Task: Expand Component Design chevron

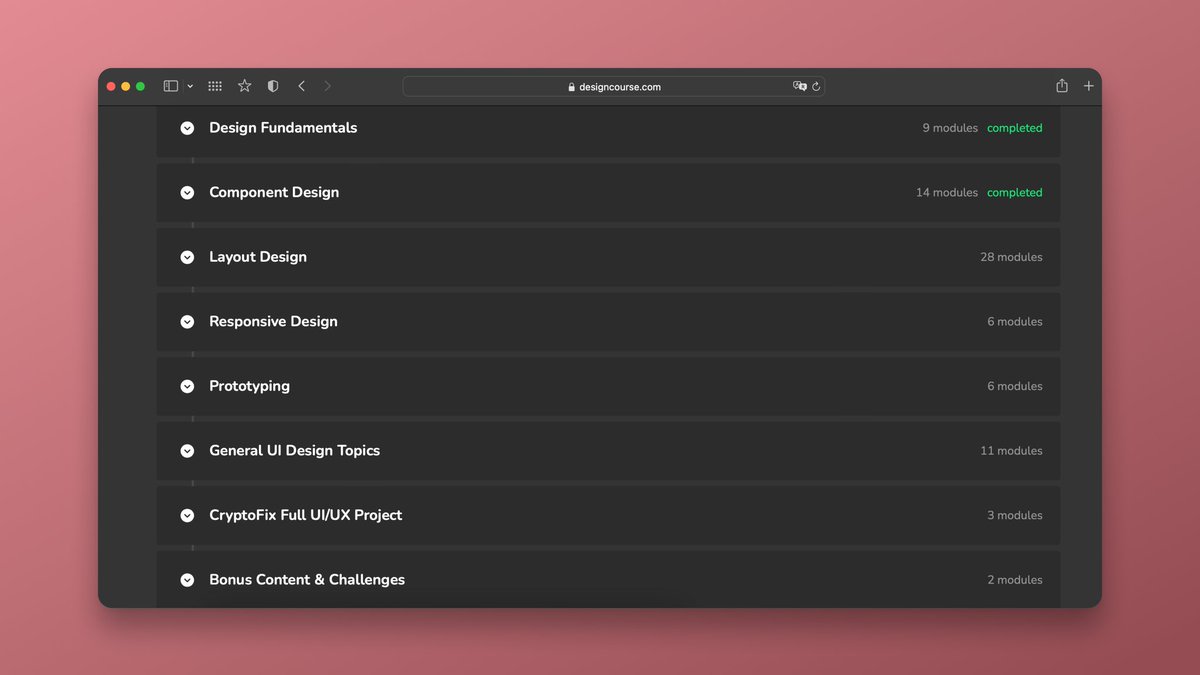Action: click(187, 193)
